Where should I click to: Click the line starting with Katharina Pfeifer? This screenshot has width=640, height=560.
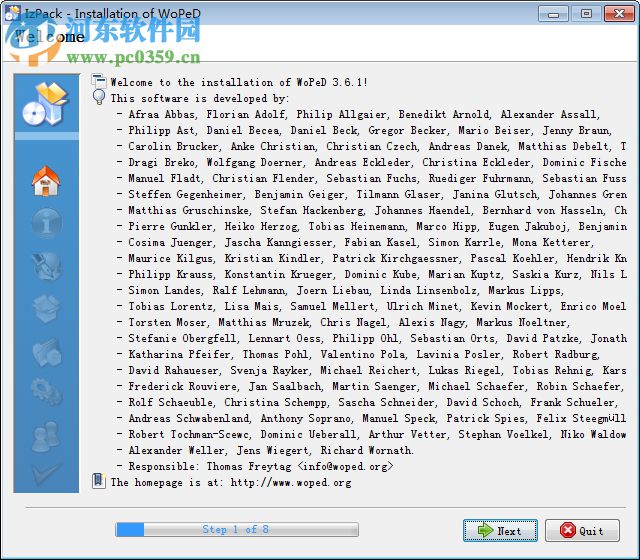(x=358, y=354)
